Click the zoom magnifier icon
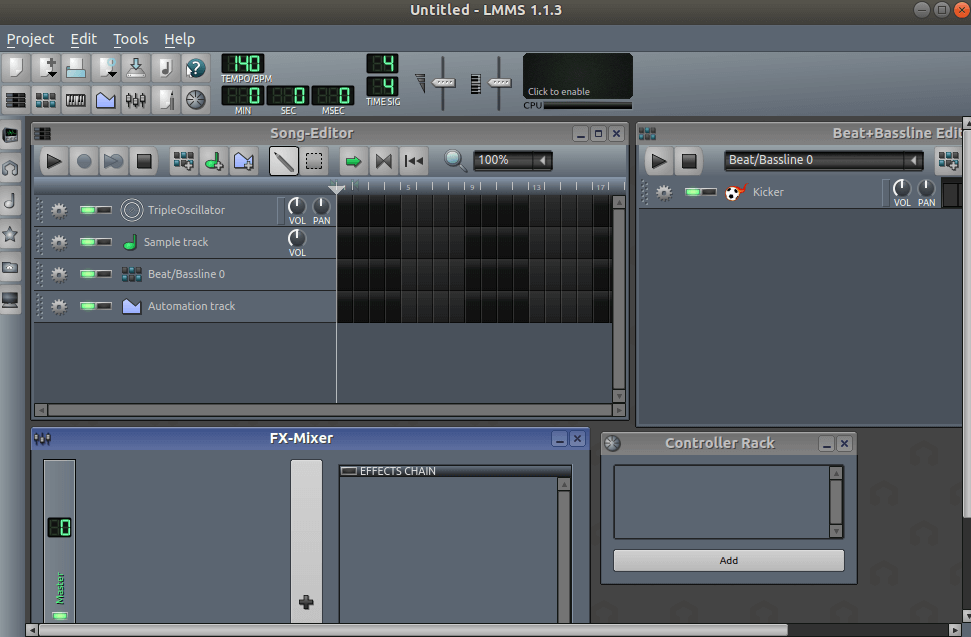 point(455,161)
